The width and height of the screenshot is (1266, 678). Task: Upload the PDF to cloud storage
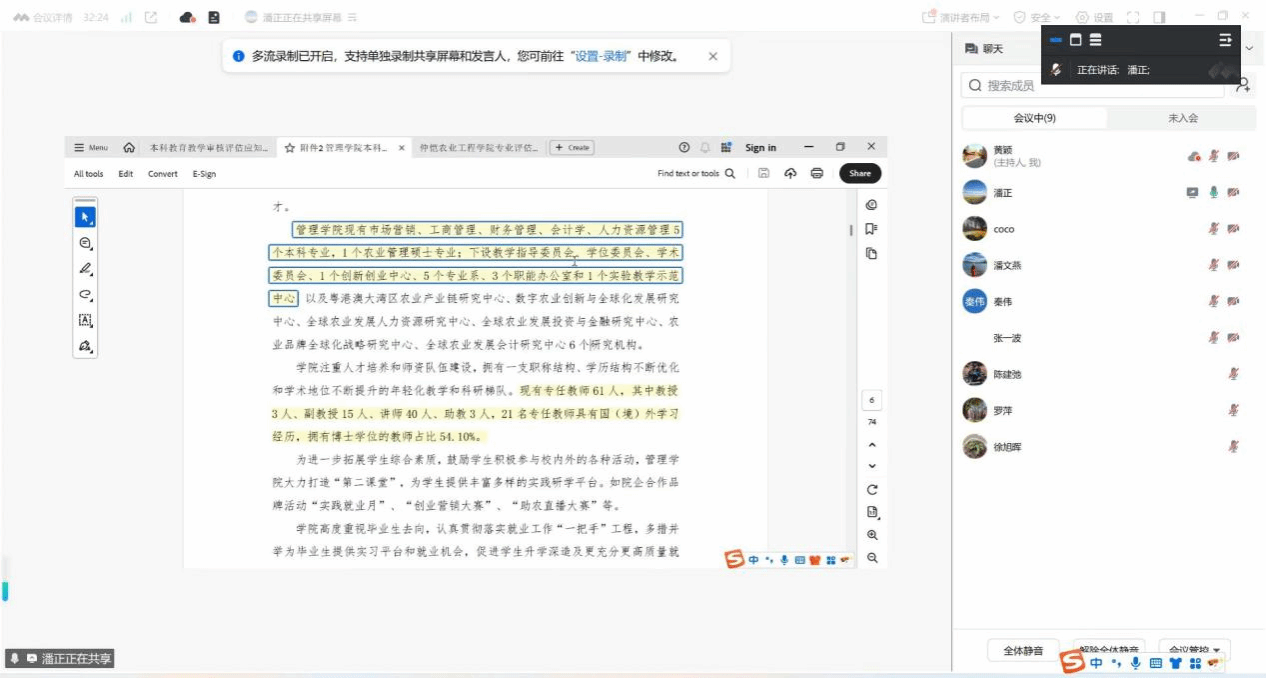(x=790, y=173)
